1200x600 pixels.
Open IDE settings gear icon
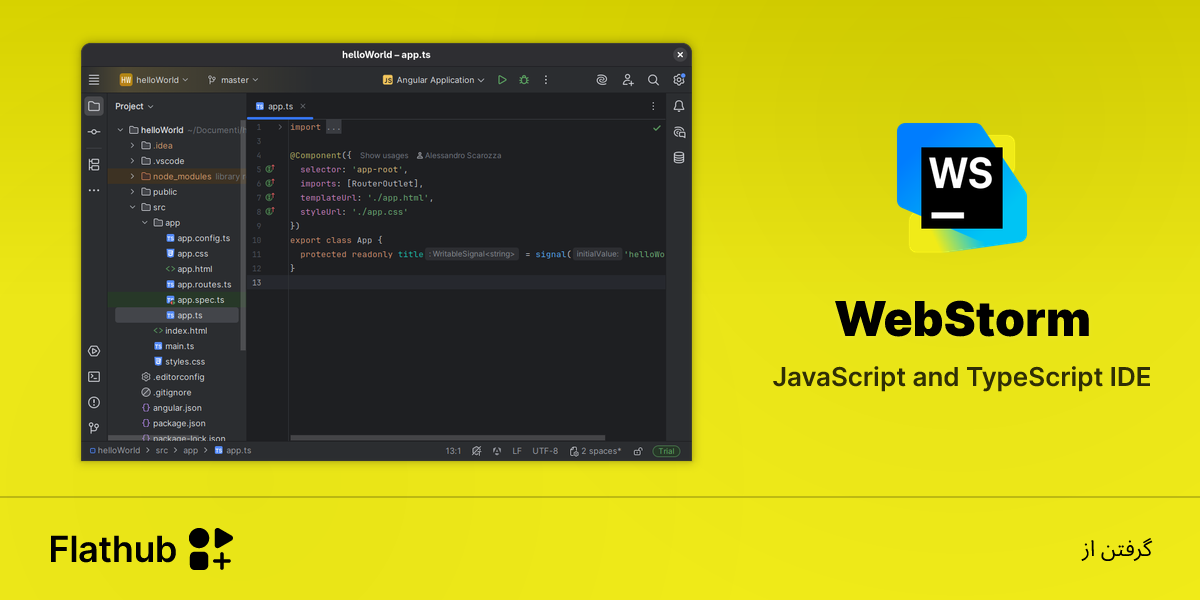coord(679,80)
